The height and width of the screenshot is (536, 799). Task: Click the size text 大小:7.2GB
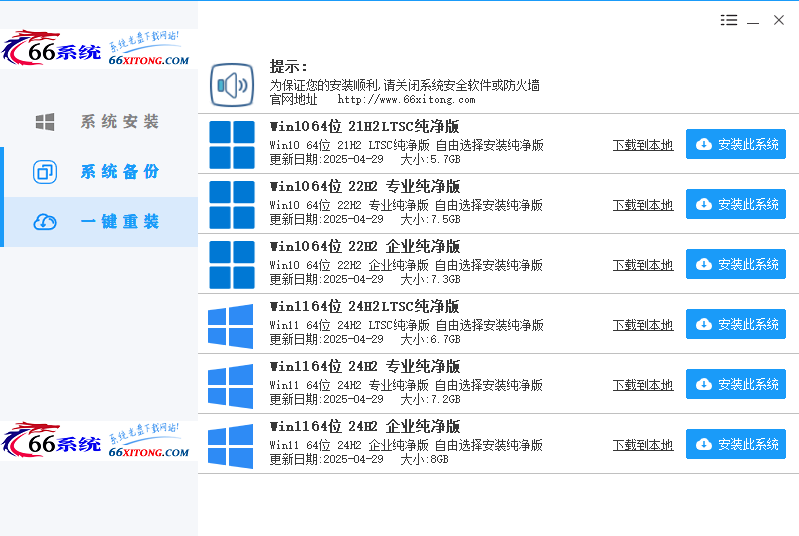(x=431, y=400)
